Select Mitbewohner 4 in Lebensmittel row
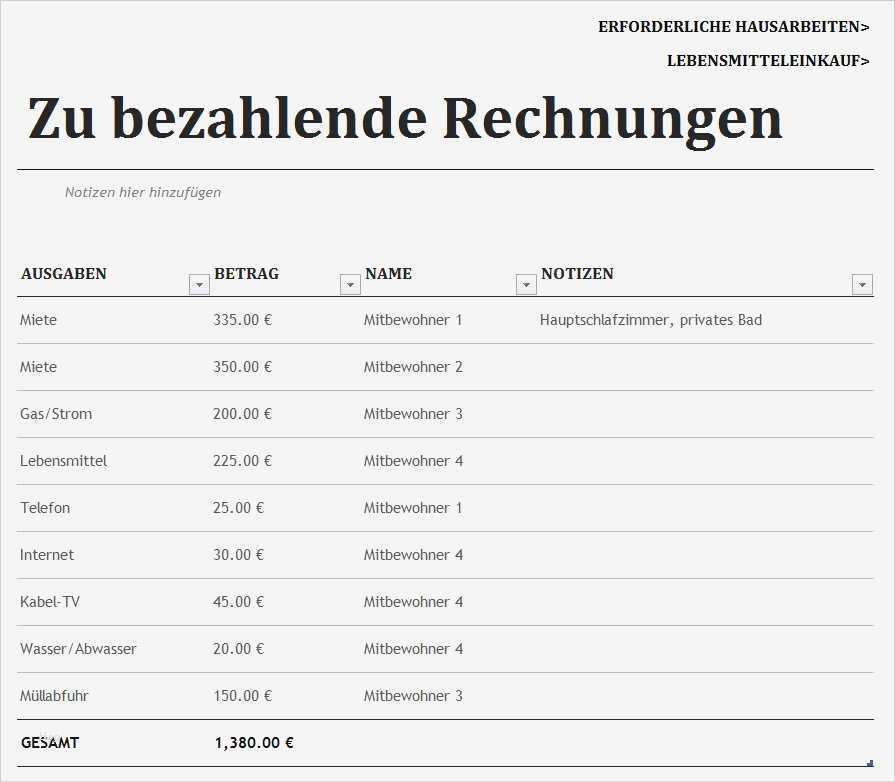Image resolution: width=895 pixels, height=782 pixels. [x=413, y=461]
